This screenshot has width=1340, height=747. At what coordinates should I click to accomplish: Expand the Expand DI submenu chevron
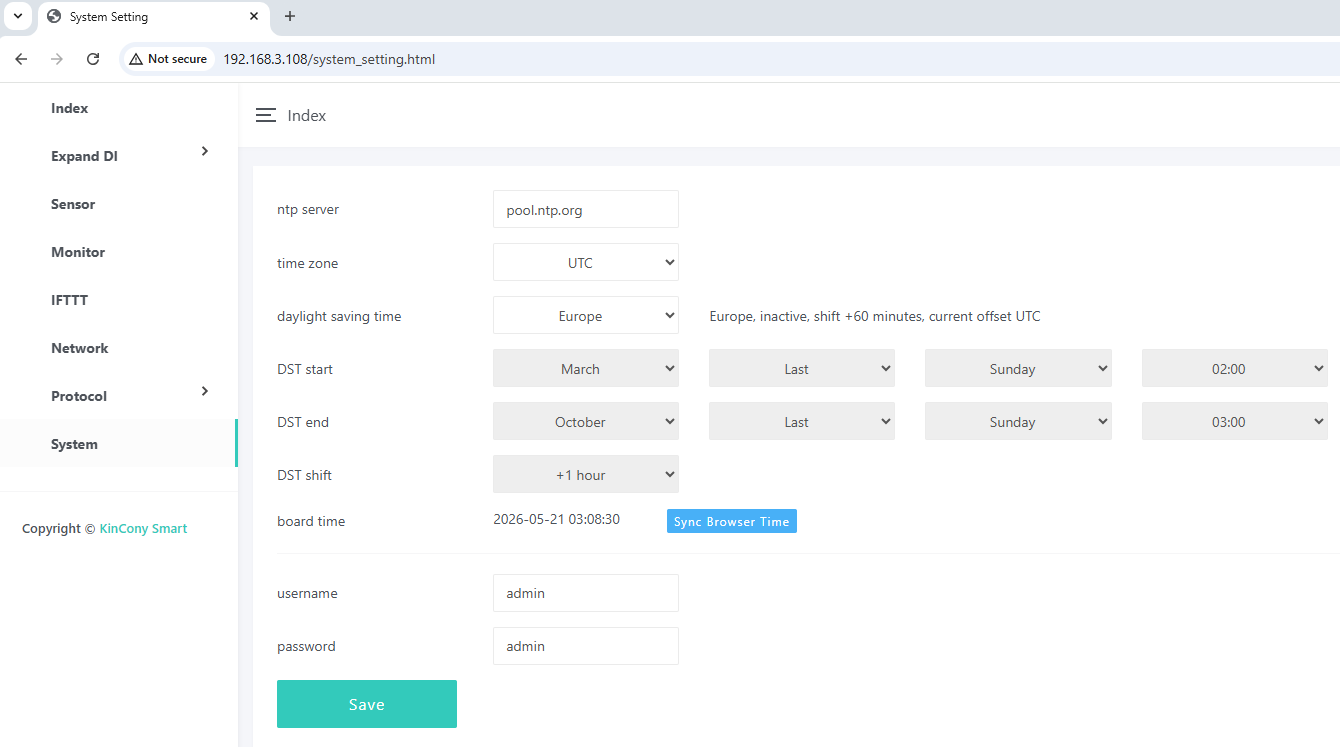204,151
